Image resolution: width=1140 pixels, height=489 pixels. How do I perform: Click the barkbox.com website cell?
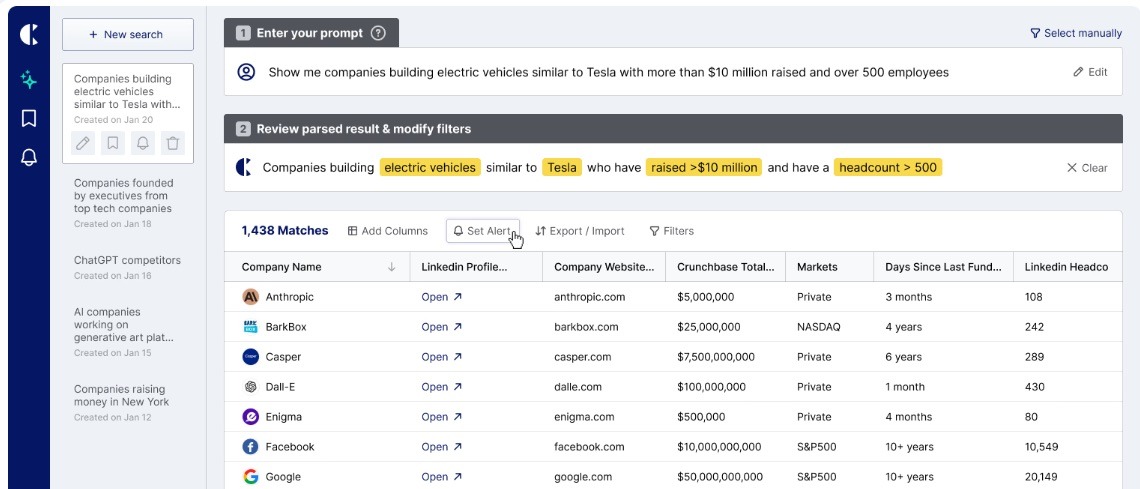click(586, 327)
